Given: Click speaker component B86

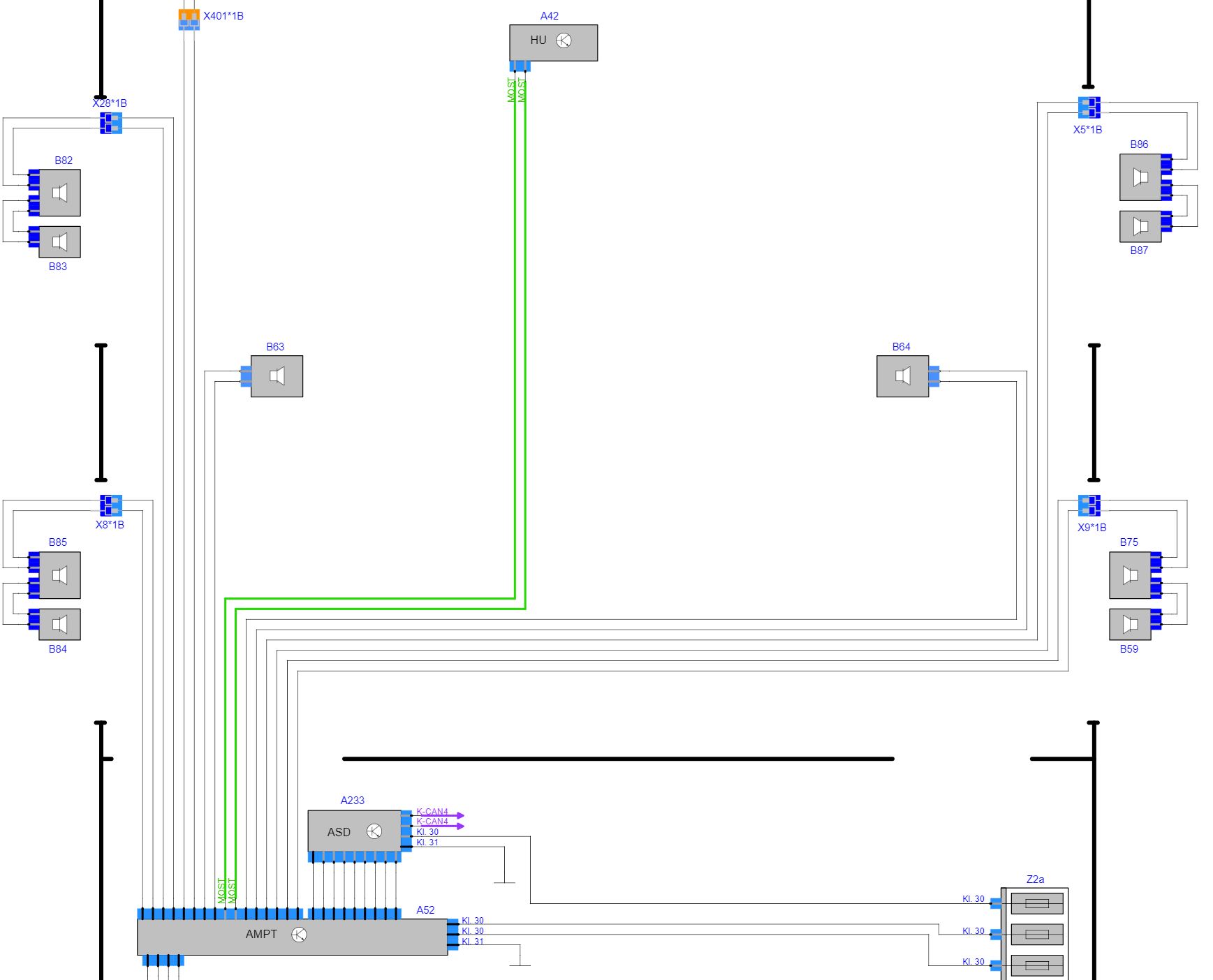Looking at the screenshot, I should (1140, 177).
